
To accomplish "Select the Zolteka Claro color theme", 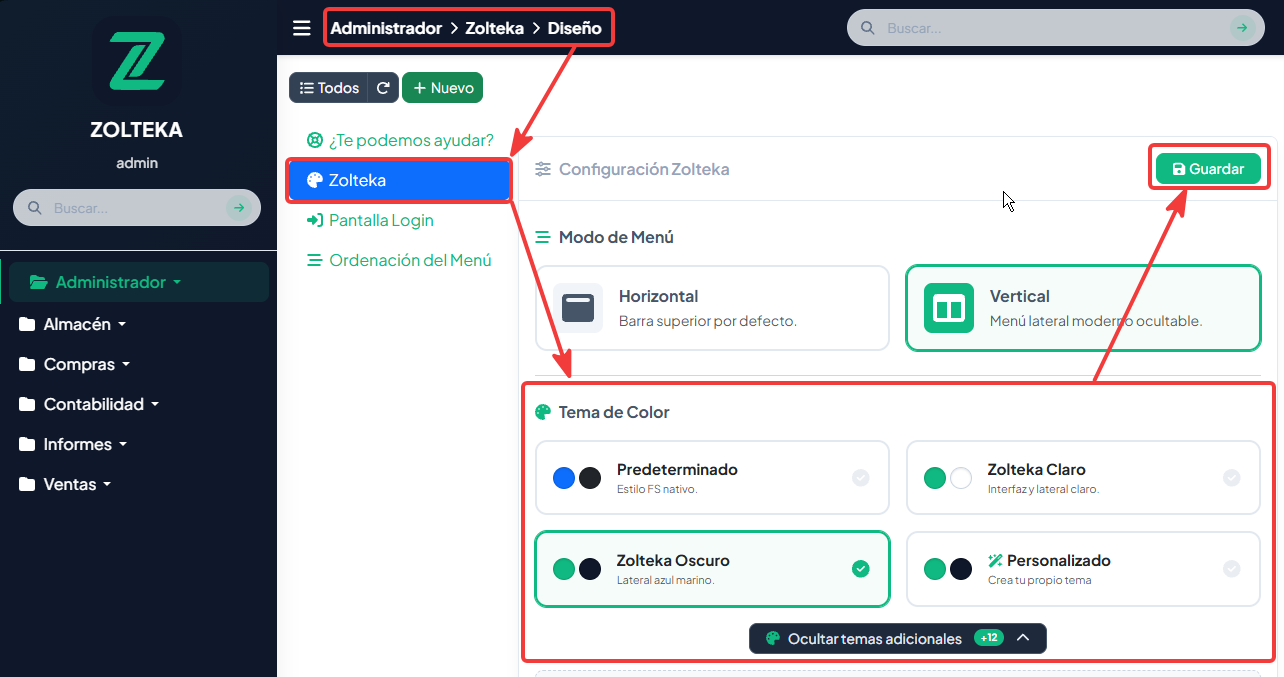I will click(x=1083, y=477).
